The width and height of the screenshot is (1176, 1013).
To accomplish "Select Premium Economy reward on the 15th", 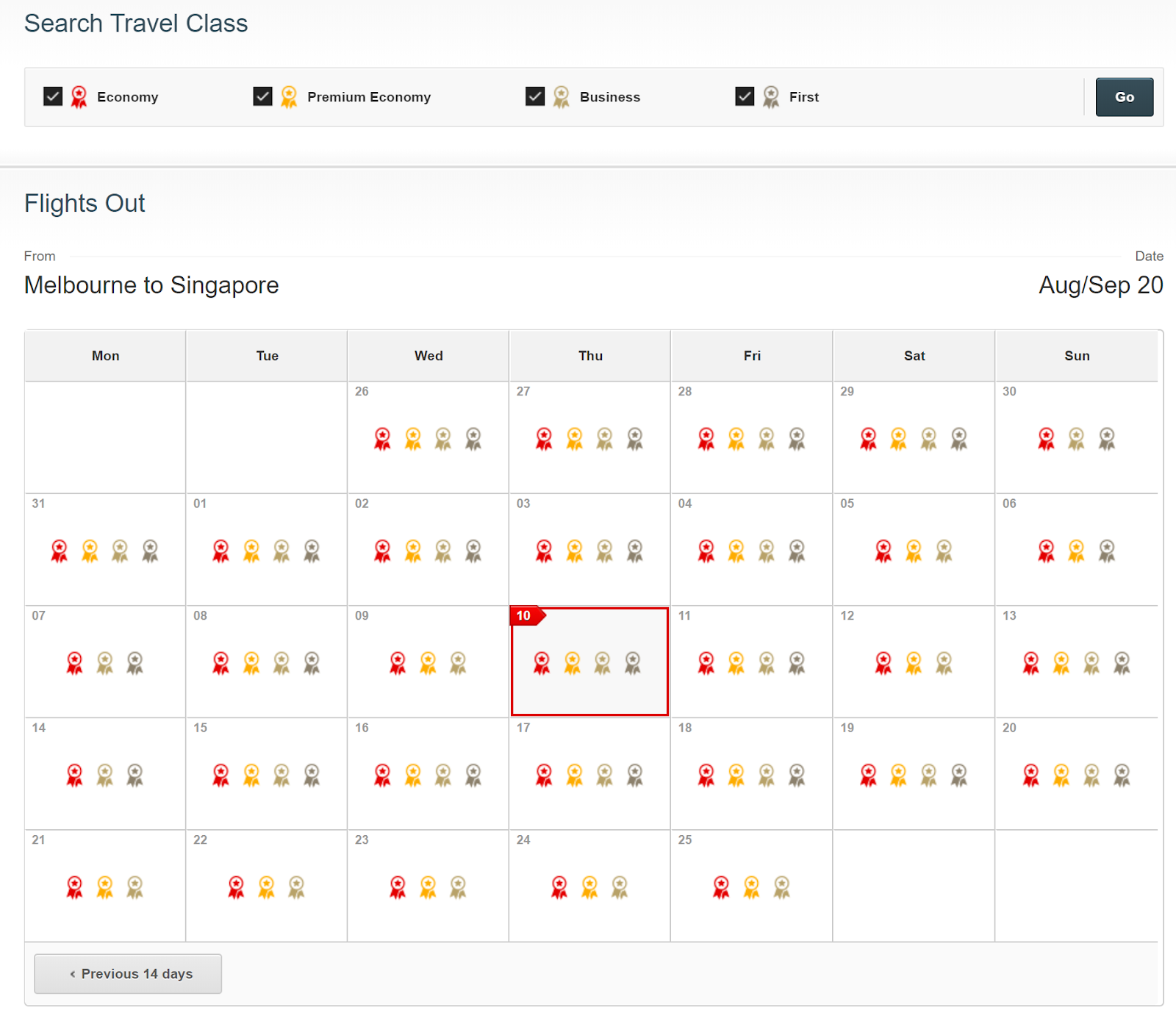I will [x=251, y=775].
